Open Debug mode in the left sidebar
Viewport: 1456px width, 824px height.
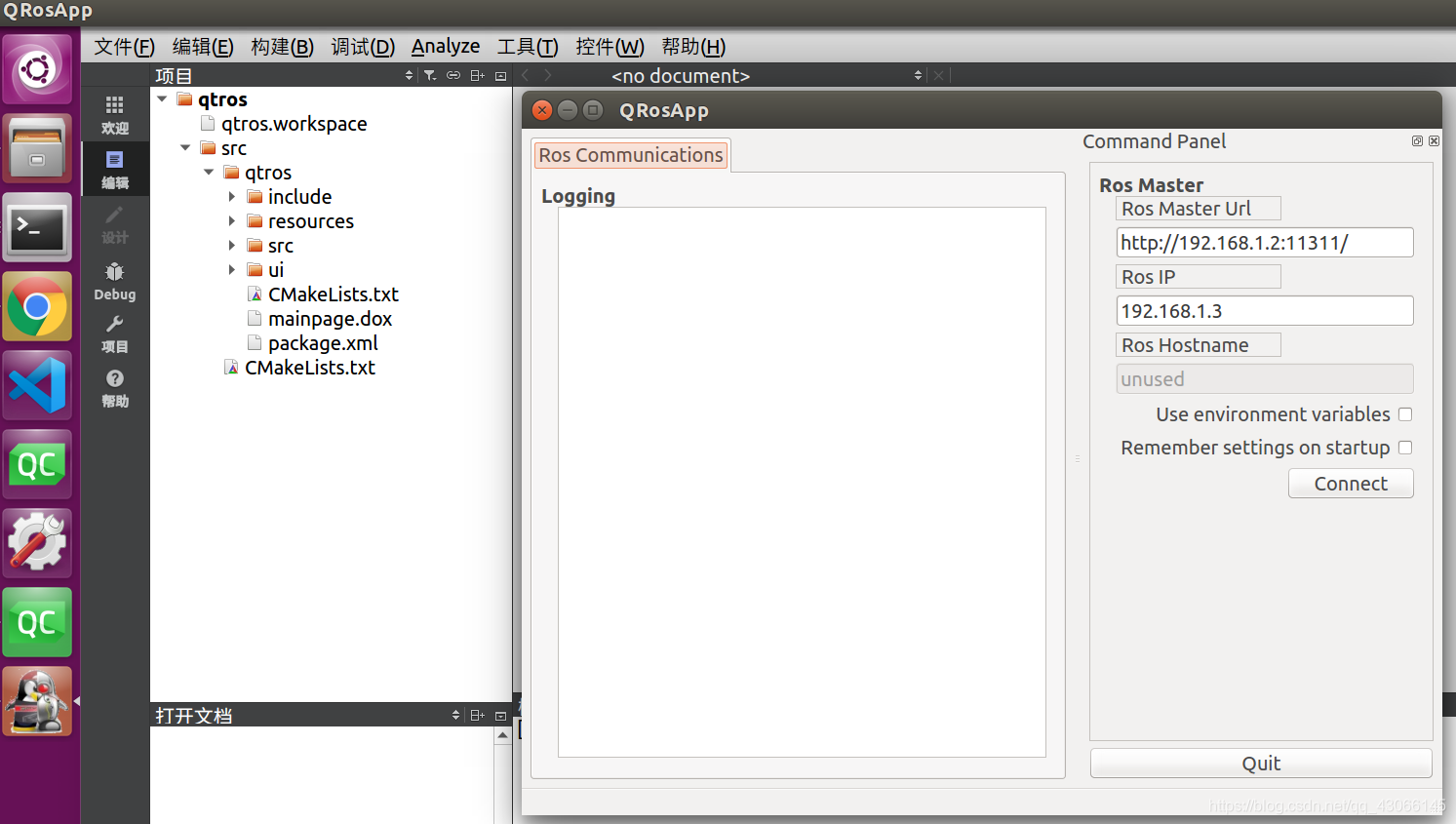[x=115, y=282]
